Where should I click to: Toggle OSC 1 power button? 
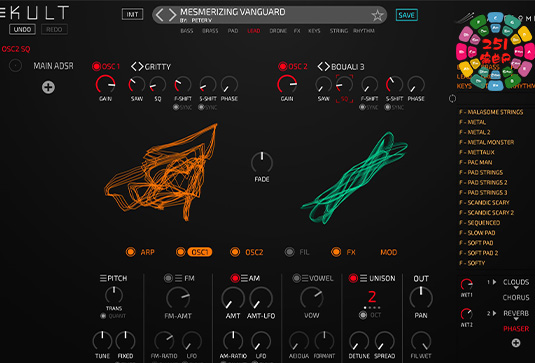pyautogui.click(x=96, y=66)
